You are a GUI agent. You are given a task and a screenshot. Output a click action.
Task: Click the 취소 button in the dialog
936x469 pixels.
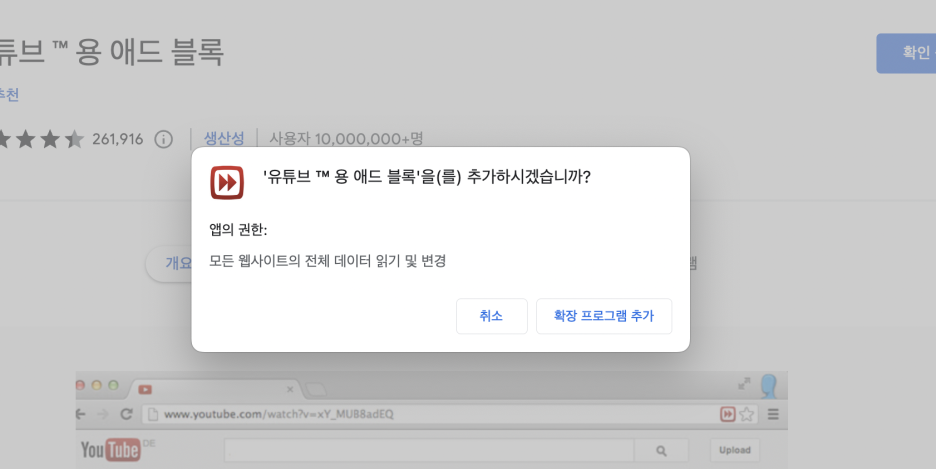(x=491, y=316)
